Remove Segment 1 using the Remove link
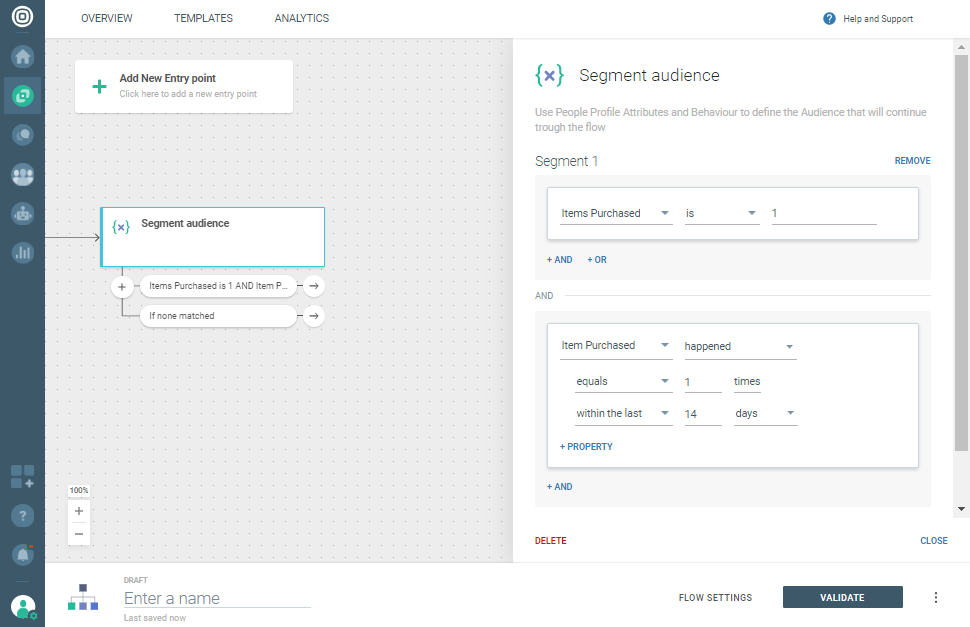Screen dimensions: 970x627 click(x=912, y=160)
